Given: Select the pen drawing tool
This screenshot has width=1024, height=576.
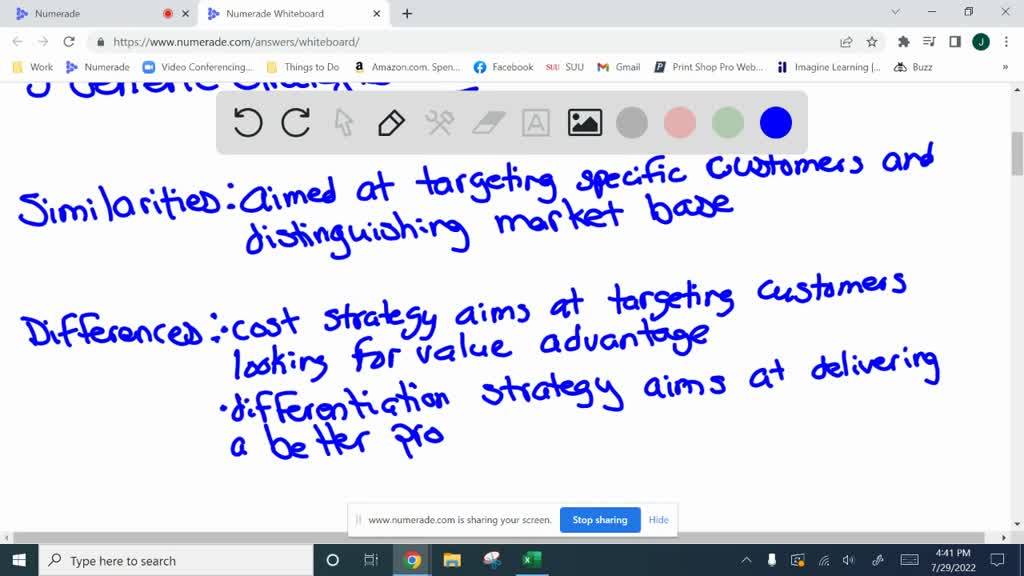Looking at the screenshot, I should pos(391,123).
